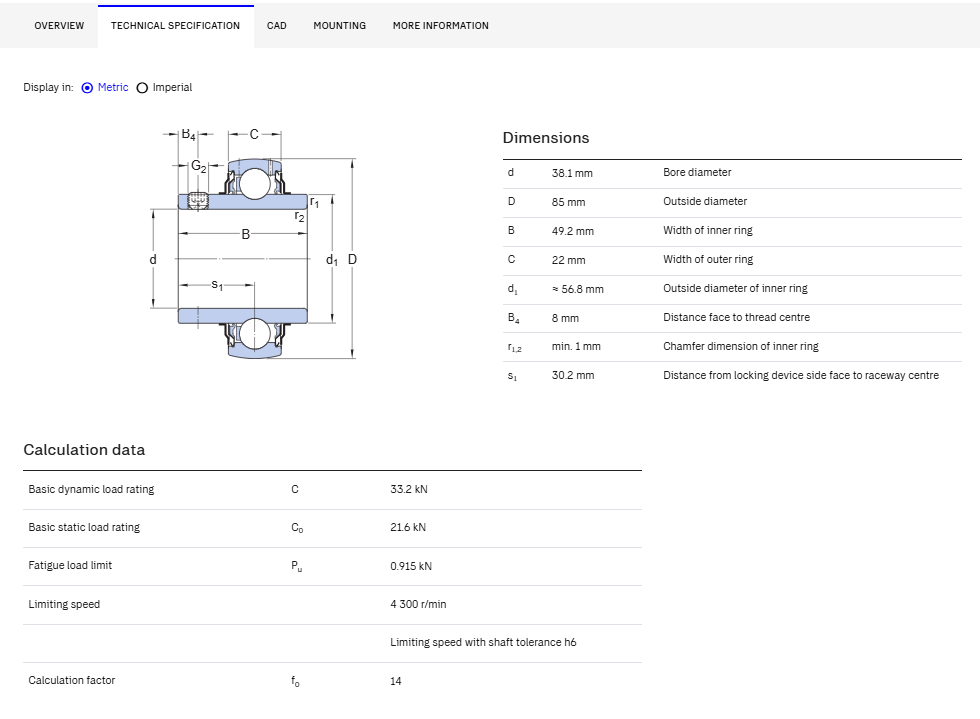Click the value ≈ 56.8 mm
This screenshot has width=980, height=719.
pos(578,289)
